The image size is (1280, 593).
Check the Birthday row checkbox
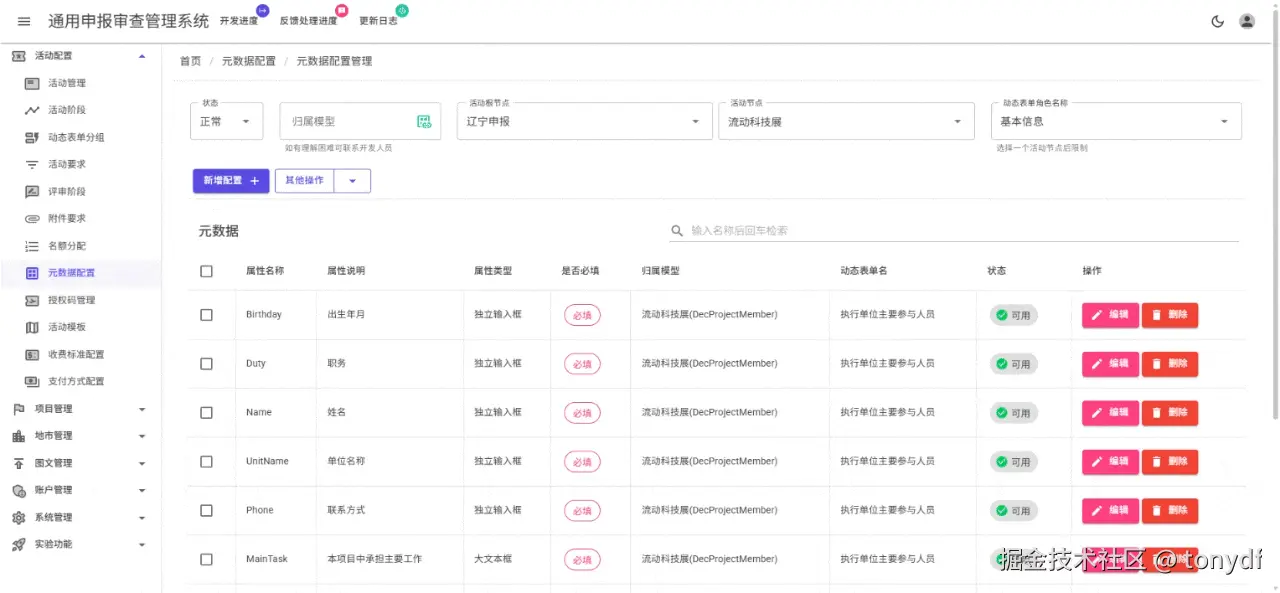tap(206, 314)
